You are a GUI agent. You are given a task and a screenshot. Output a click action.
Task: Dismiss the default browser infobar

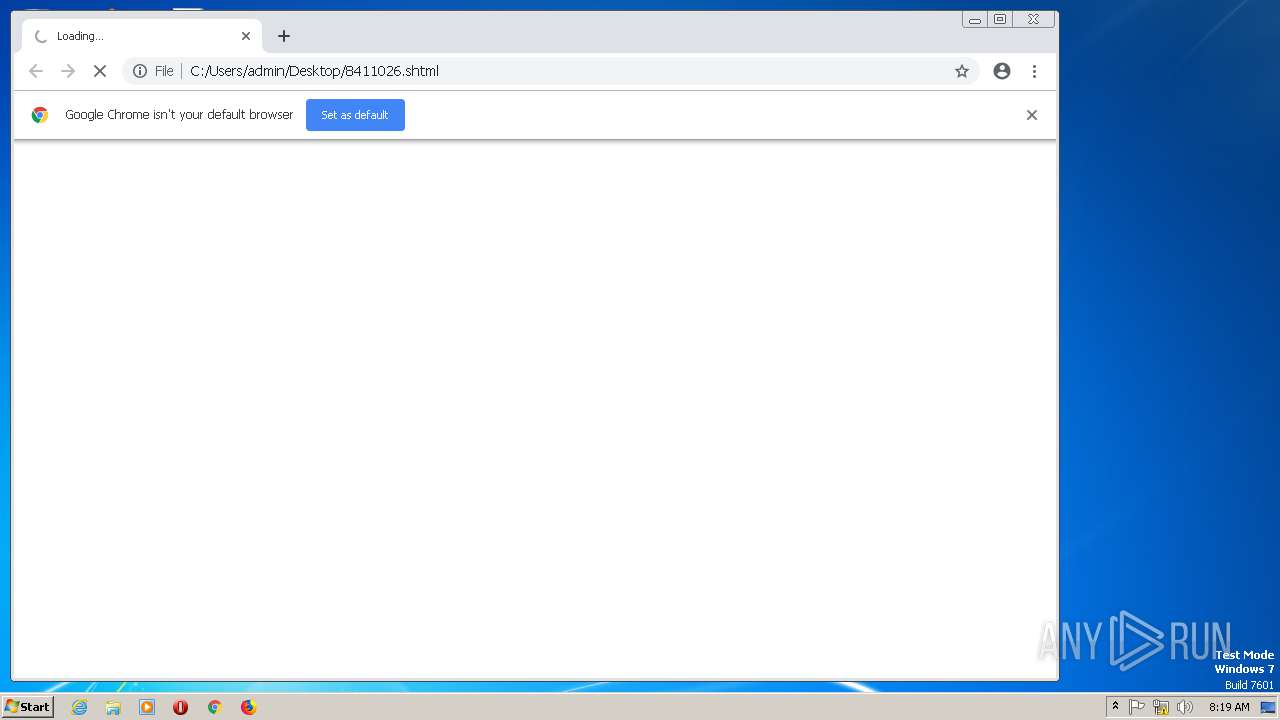pos(1032,115)
